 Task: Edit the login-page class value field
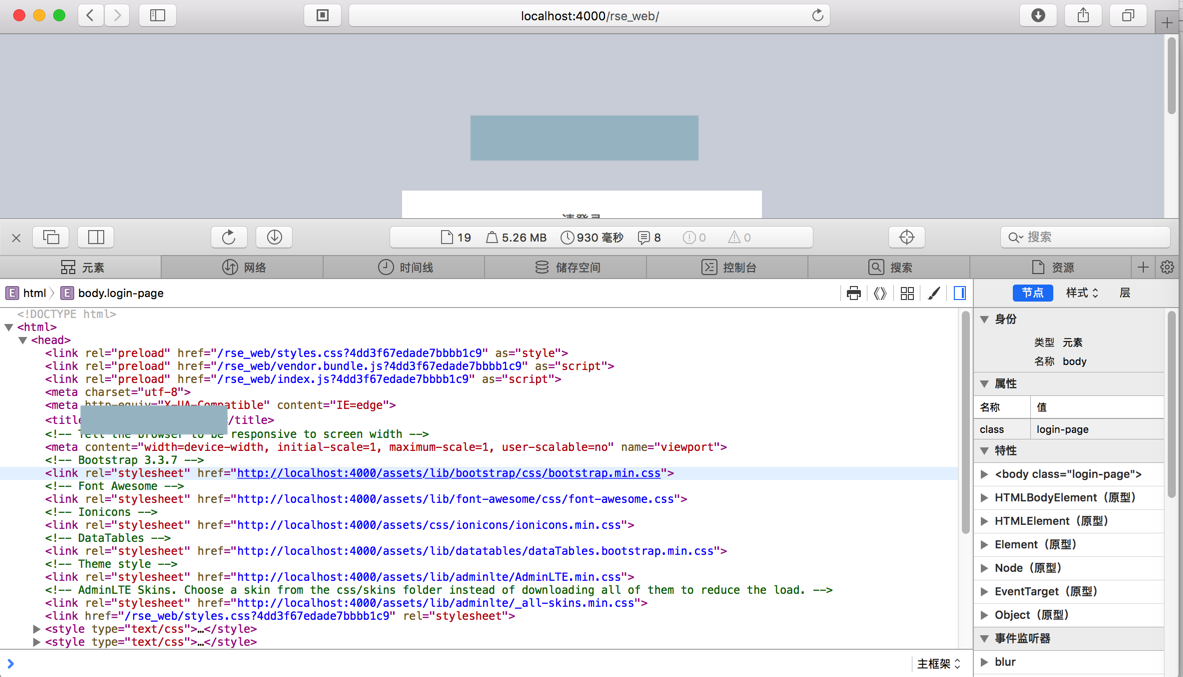[1097, 429]
